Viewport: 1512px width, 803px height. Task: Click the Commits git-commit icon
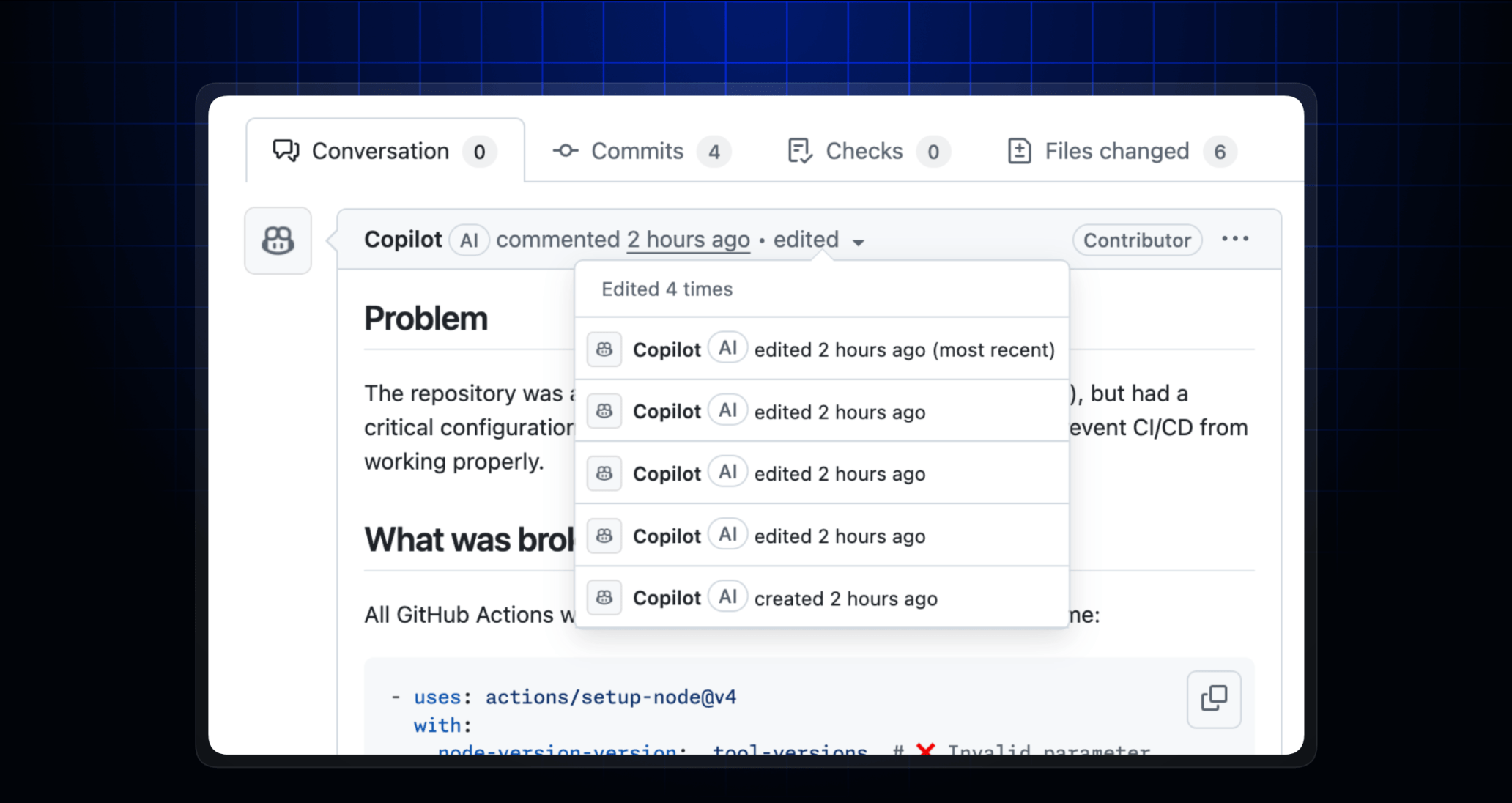click(566, 151)
